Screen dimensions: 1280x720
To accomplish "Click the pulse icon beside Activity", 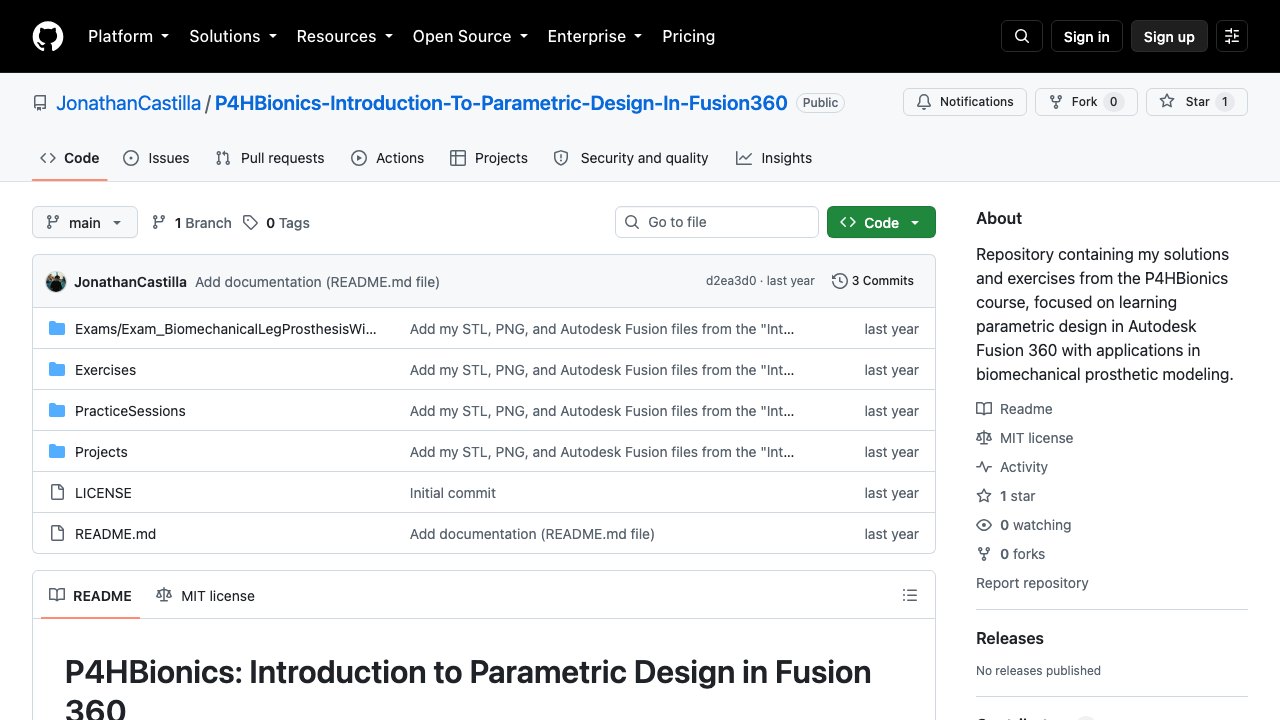I will point(984,467).
